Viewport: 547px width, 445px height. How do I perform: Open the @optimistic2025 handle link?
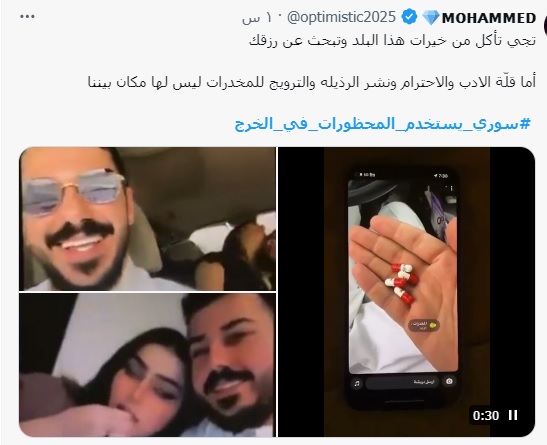pyautogui.click(x=341, y=17)
